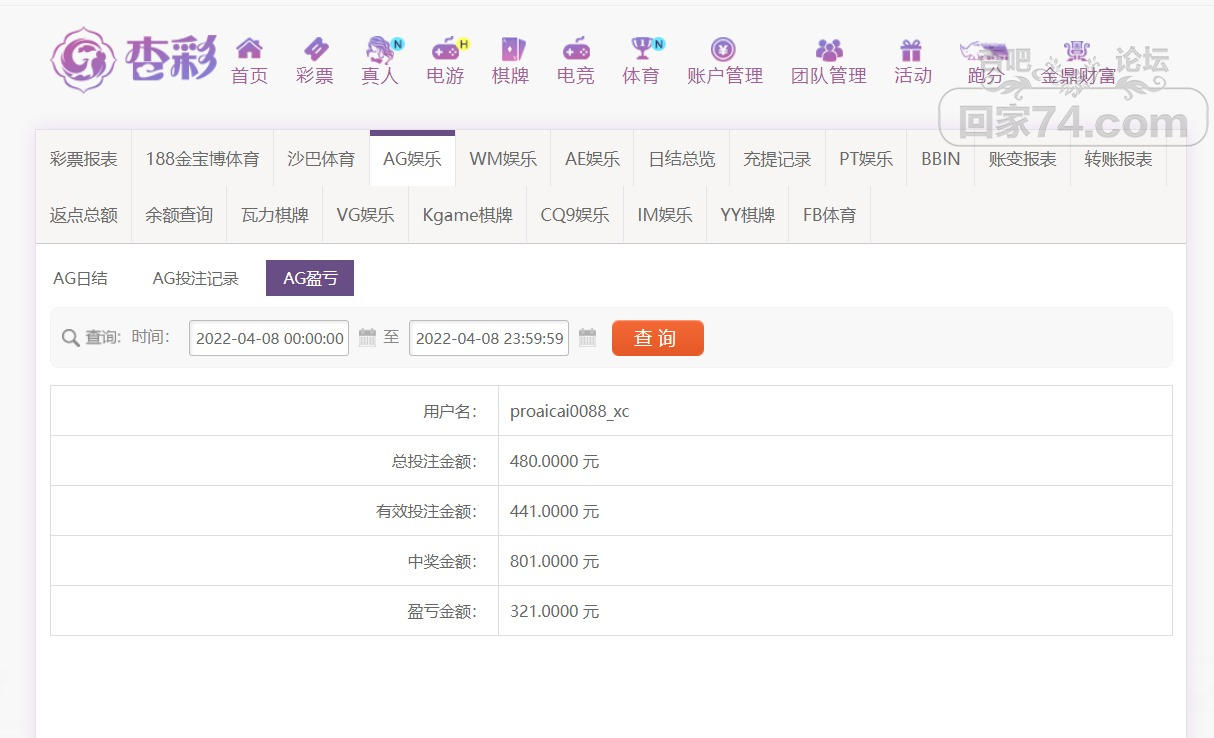The width and height of the screenshot is (1214, 738).
Task: Click the end time input field
Action: tap(489, 338)
